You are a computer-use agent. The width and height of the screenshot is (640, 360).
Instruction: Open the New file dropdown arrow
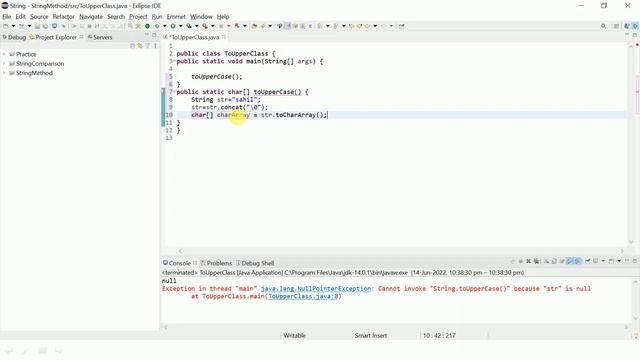coord(13,26)
